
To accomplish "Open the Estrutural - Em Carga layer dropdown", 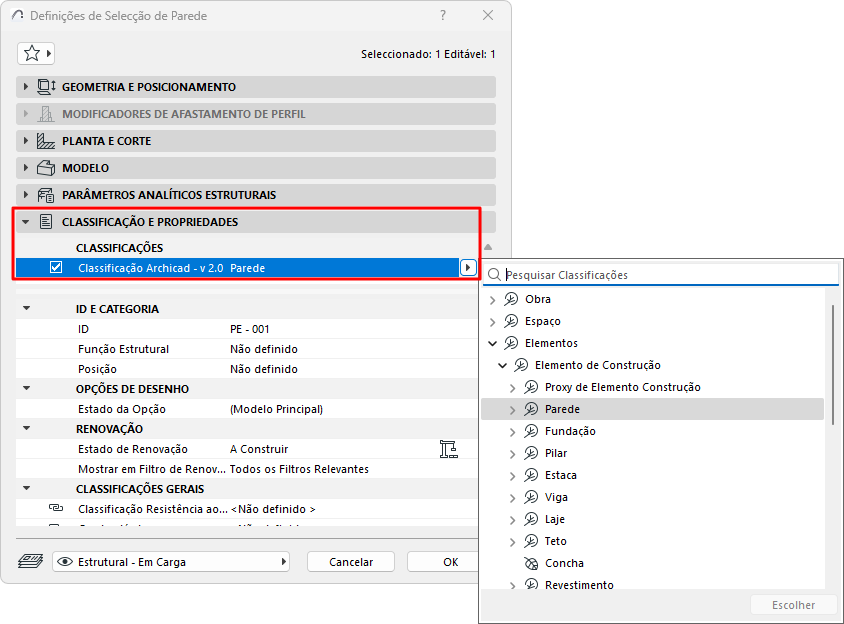I will tap(171, 562).
